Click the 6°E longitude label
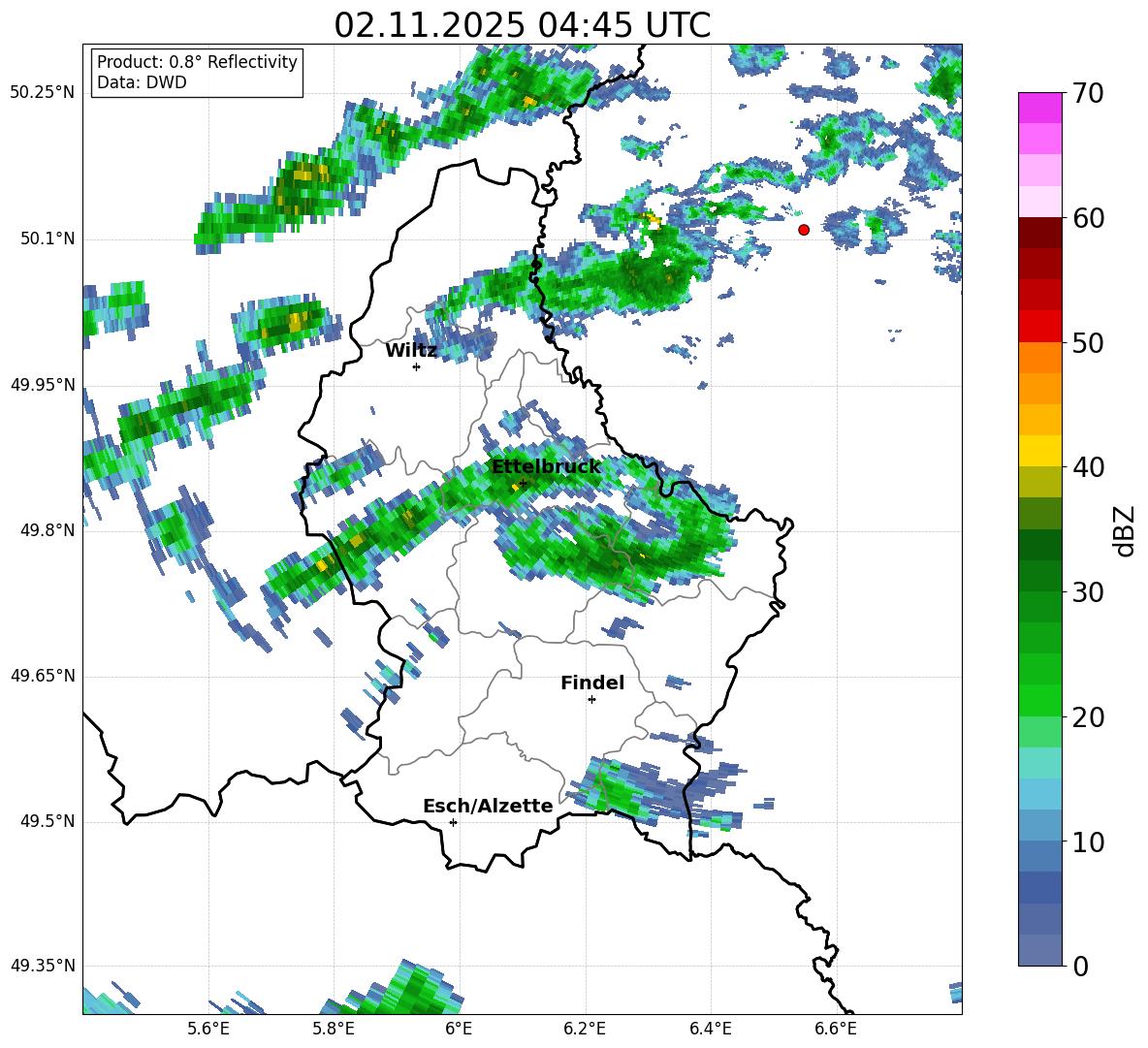 coord(459,1029)
